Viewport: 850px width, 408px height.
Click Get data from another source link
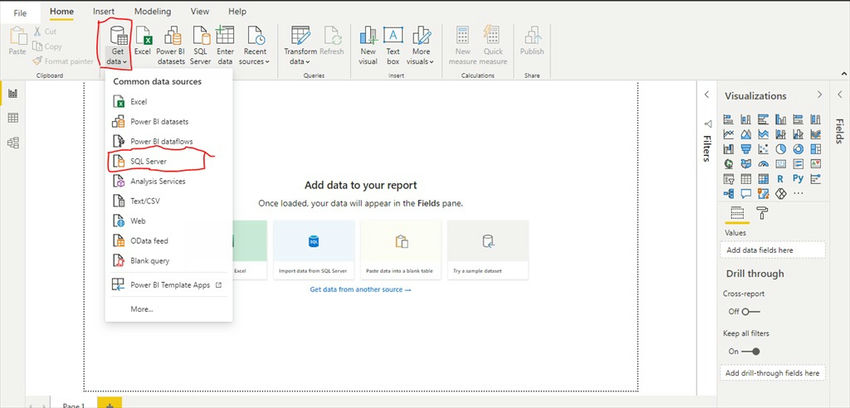click(x=360, y=290)
